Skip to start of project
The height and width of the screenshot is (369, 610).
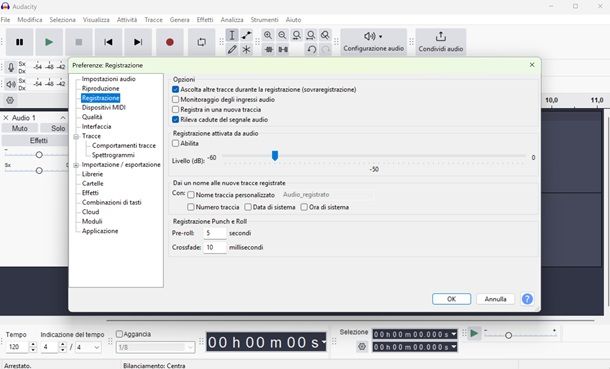coord(108,42)
